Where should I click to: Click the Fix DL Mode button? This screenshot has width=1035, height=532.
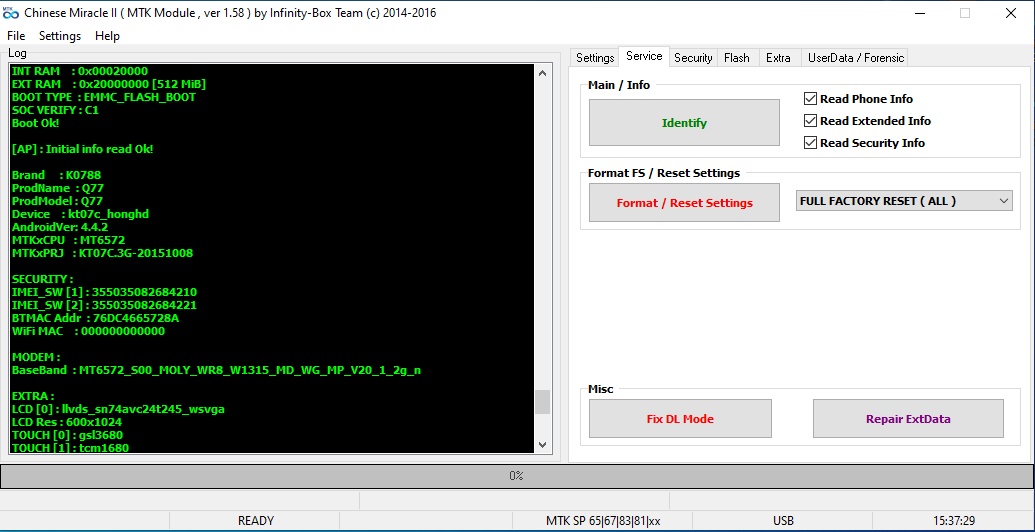tap(680, 419)
